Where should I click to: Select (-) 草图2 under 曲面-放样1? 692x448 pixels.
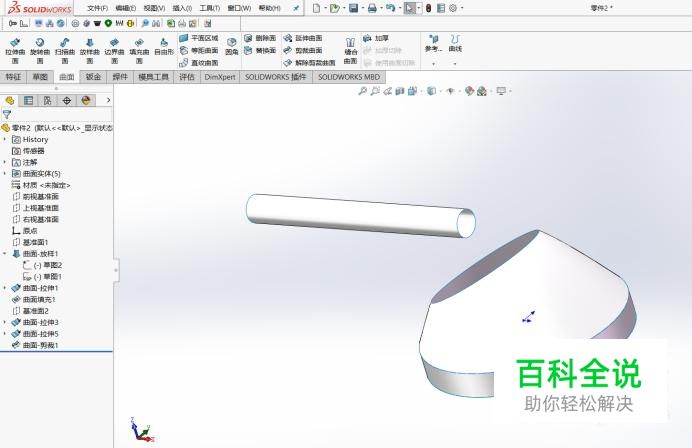pos(42,265)
